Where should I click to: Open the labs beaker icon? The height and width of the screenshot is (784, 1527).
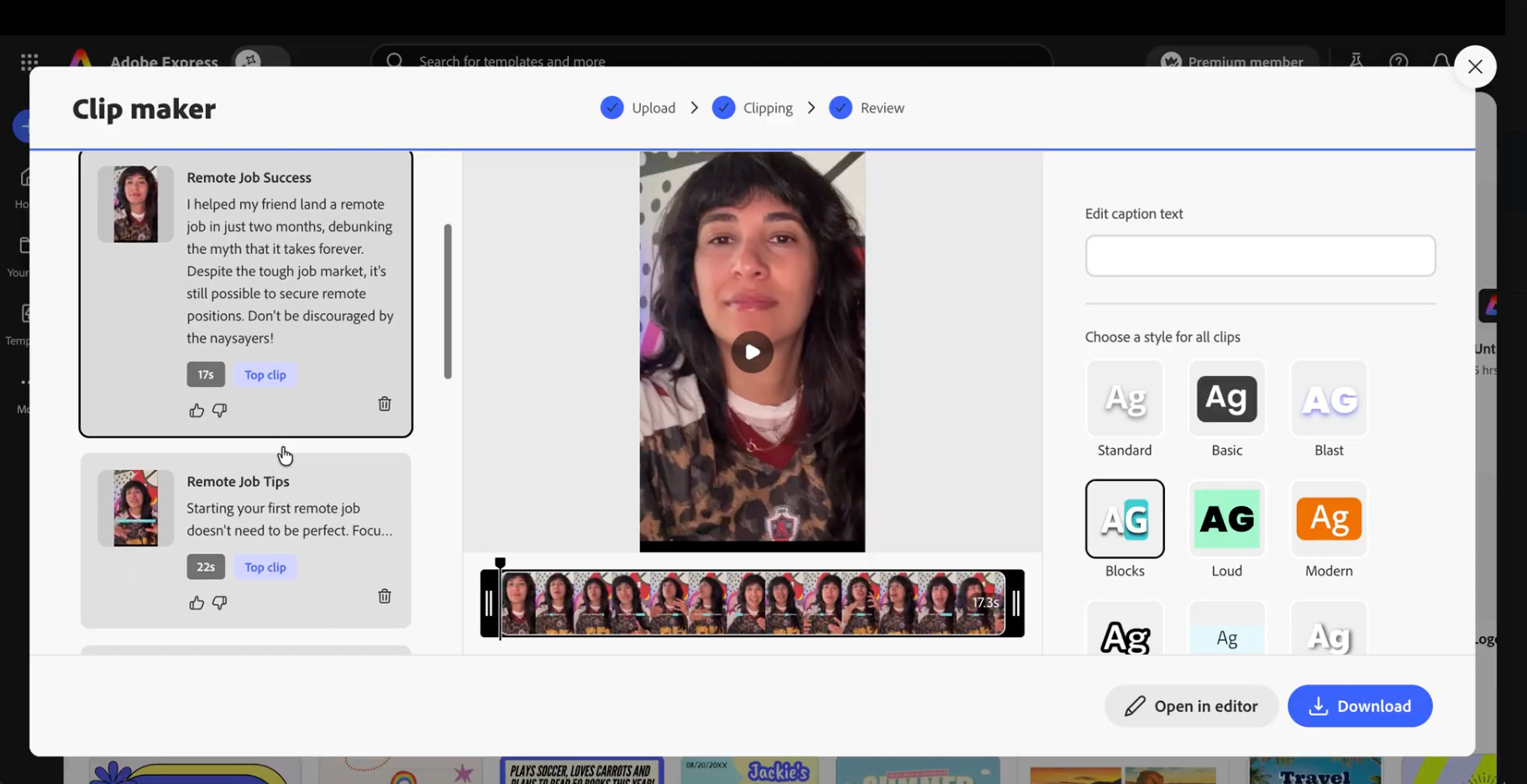point(1356,61)
